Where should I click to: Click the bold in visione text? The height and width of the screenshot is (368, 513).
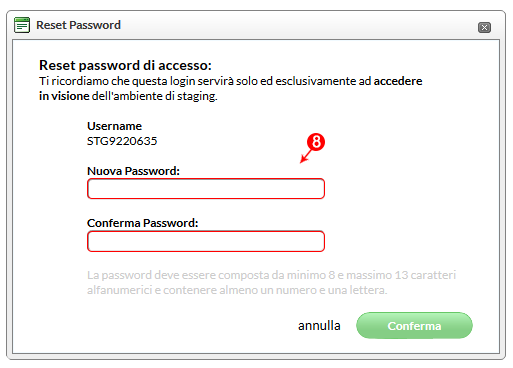64,96
